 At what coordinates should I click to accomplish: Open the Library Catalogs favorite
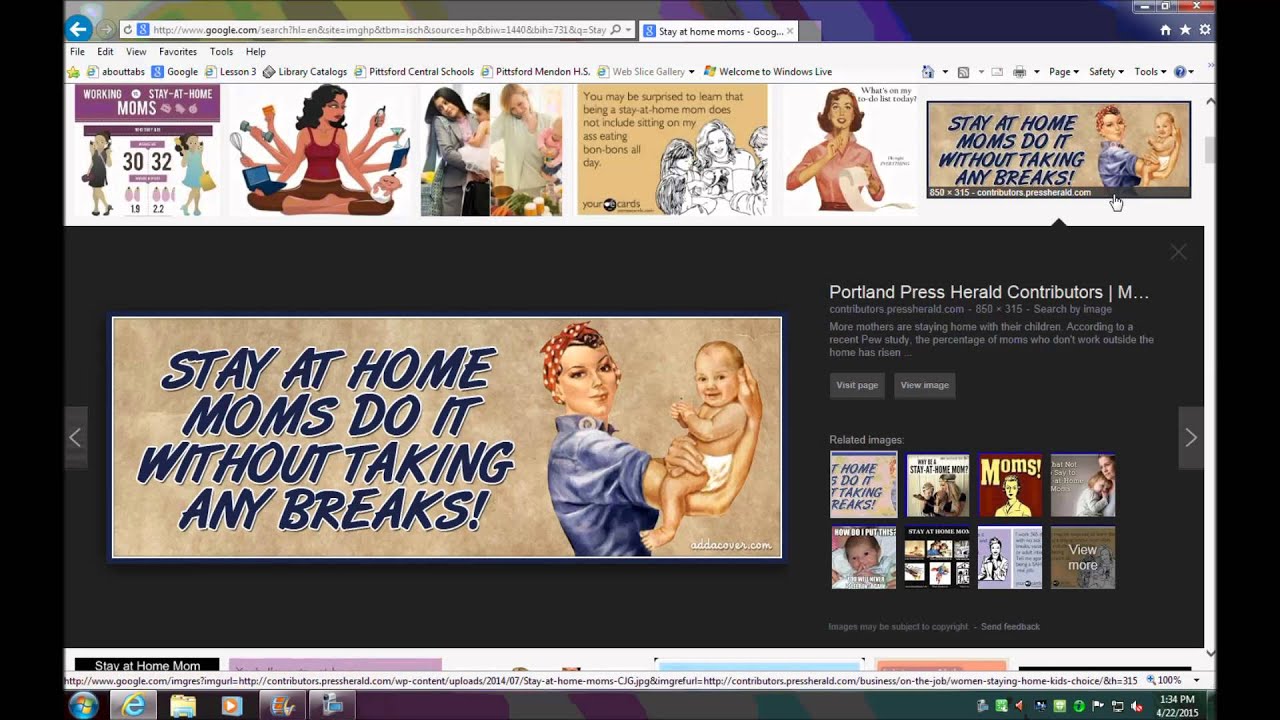tap(305, 72)
